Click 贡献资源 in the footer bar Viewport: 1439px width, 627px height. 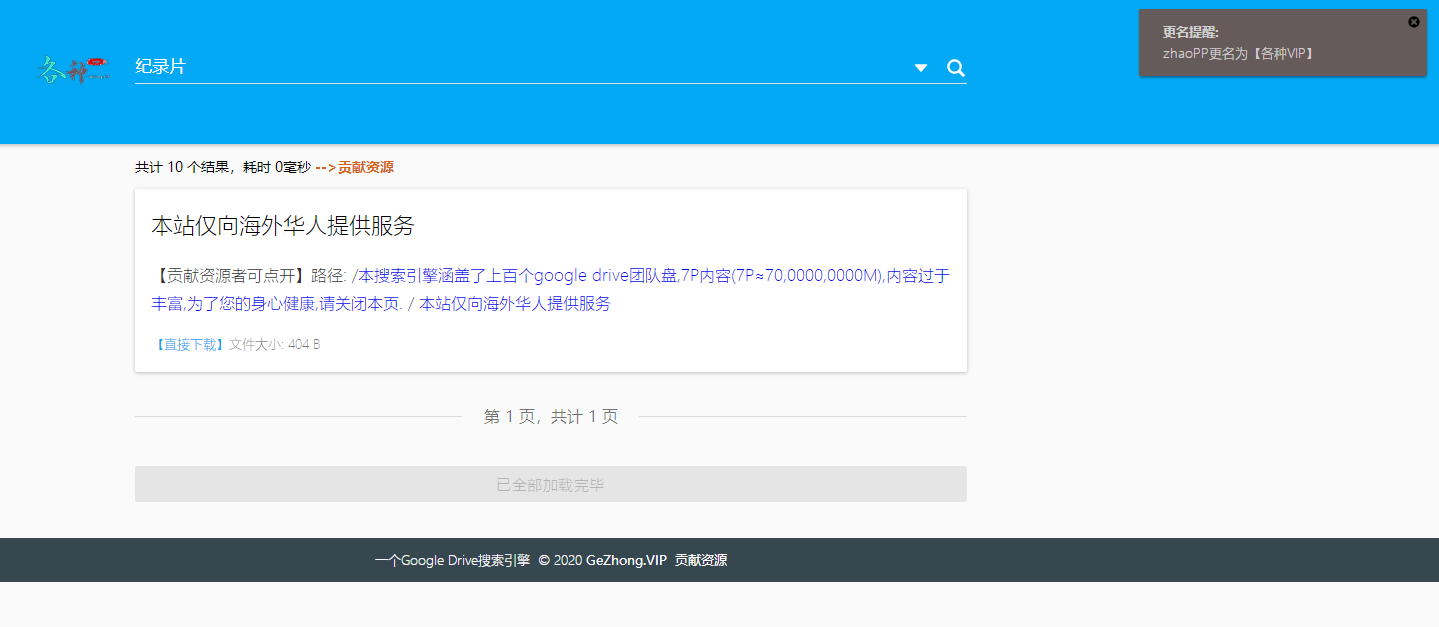[698, 560]
